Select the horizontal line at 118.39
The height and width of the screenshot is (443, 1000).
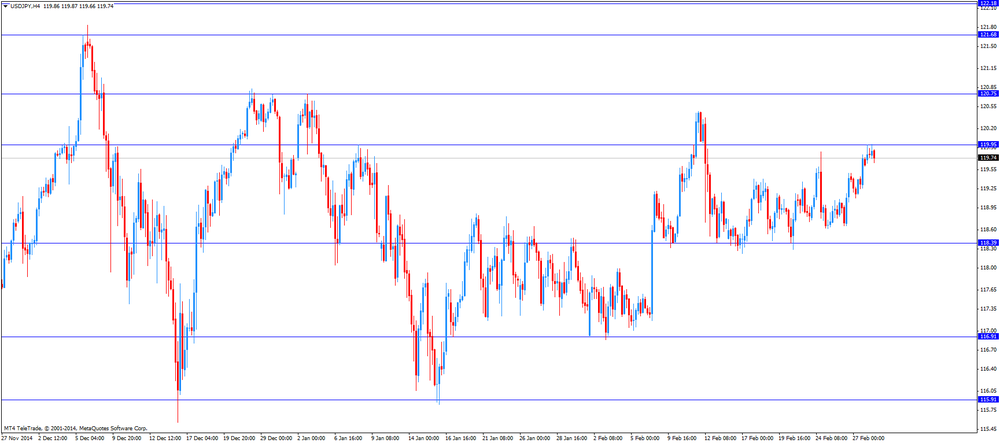coord(489,243)
